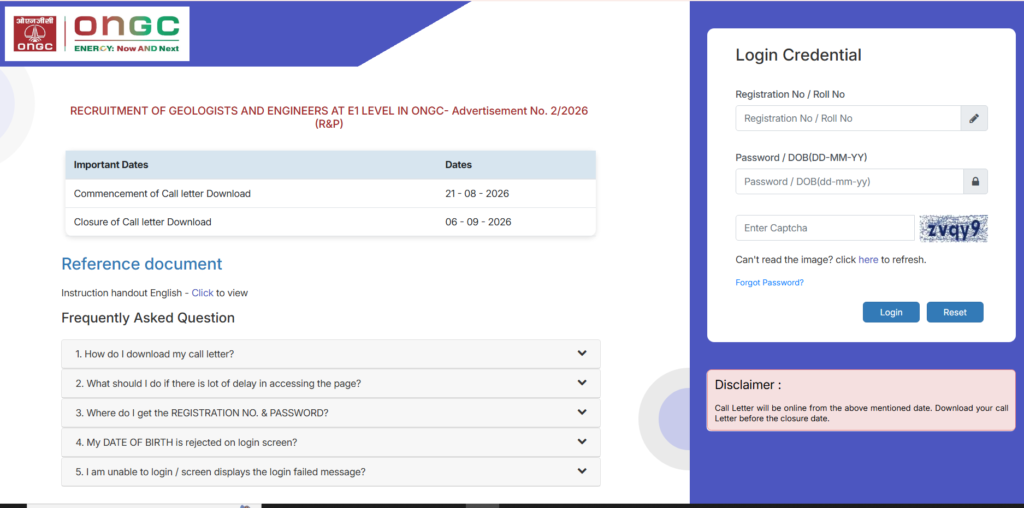
Task: Expand FAQ 'How do I download my call letter?'
Action: click(x=330, y=354)
